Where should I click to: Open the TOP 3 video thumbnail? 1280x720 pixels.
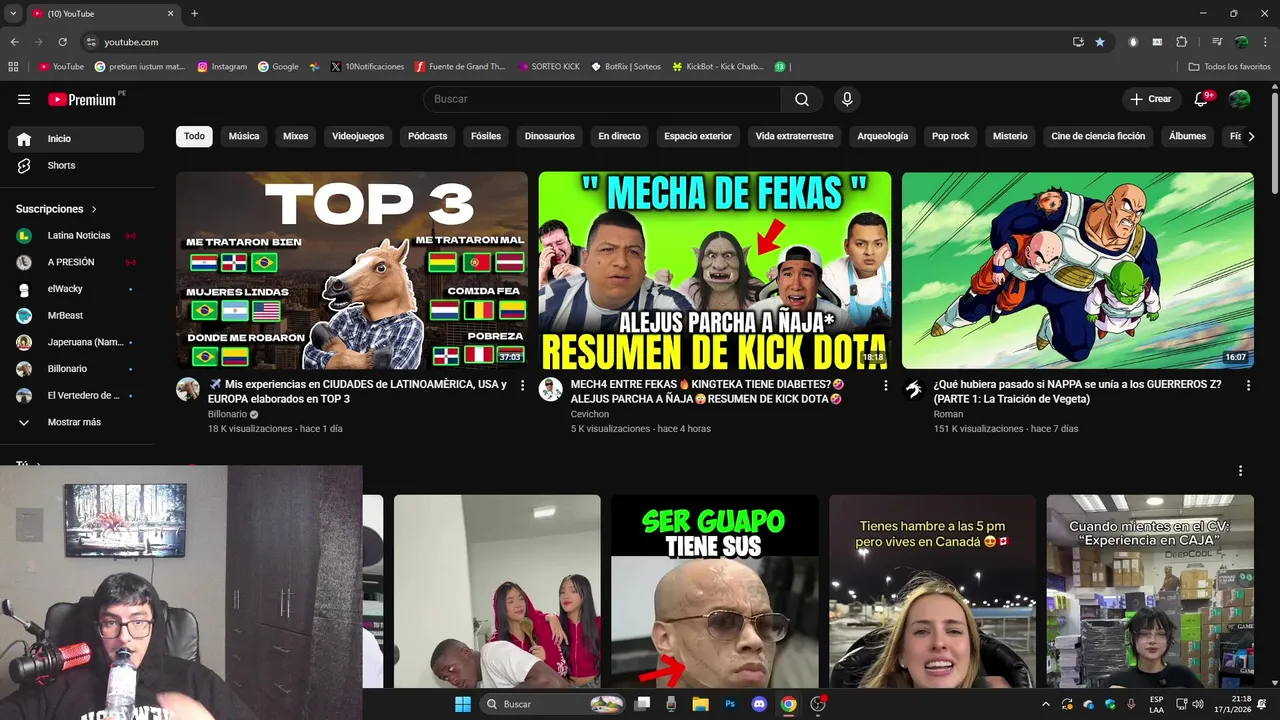(352, 271)
